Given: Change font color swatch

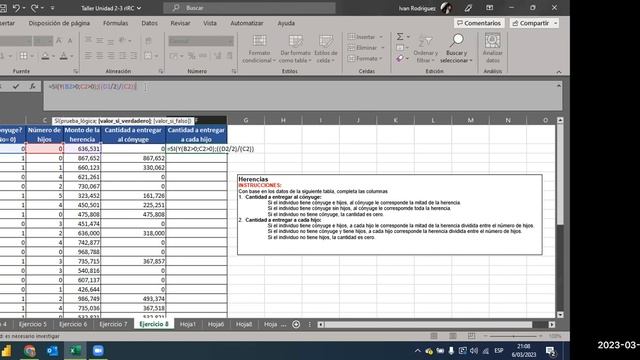Looking at the screenshot, I should point(63,56).
